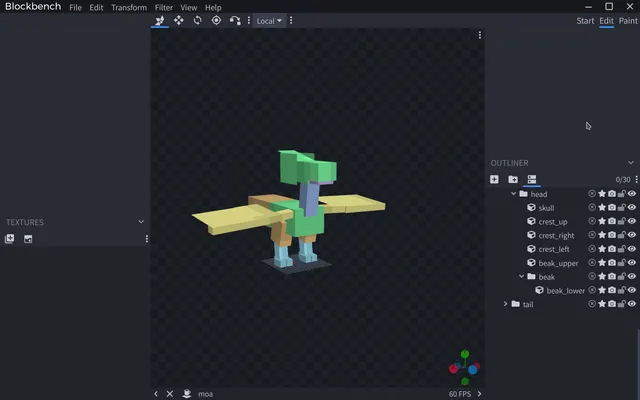Select the Move tool in toolbar

click(160, 20)
